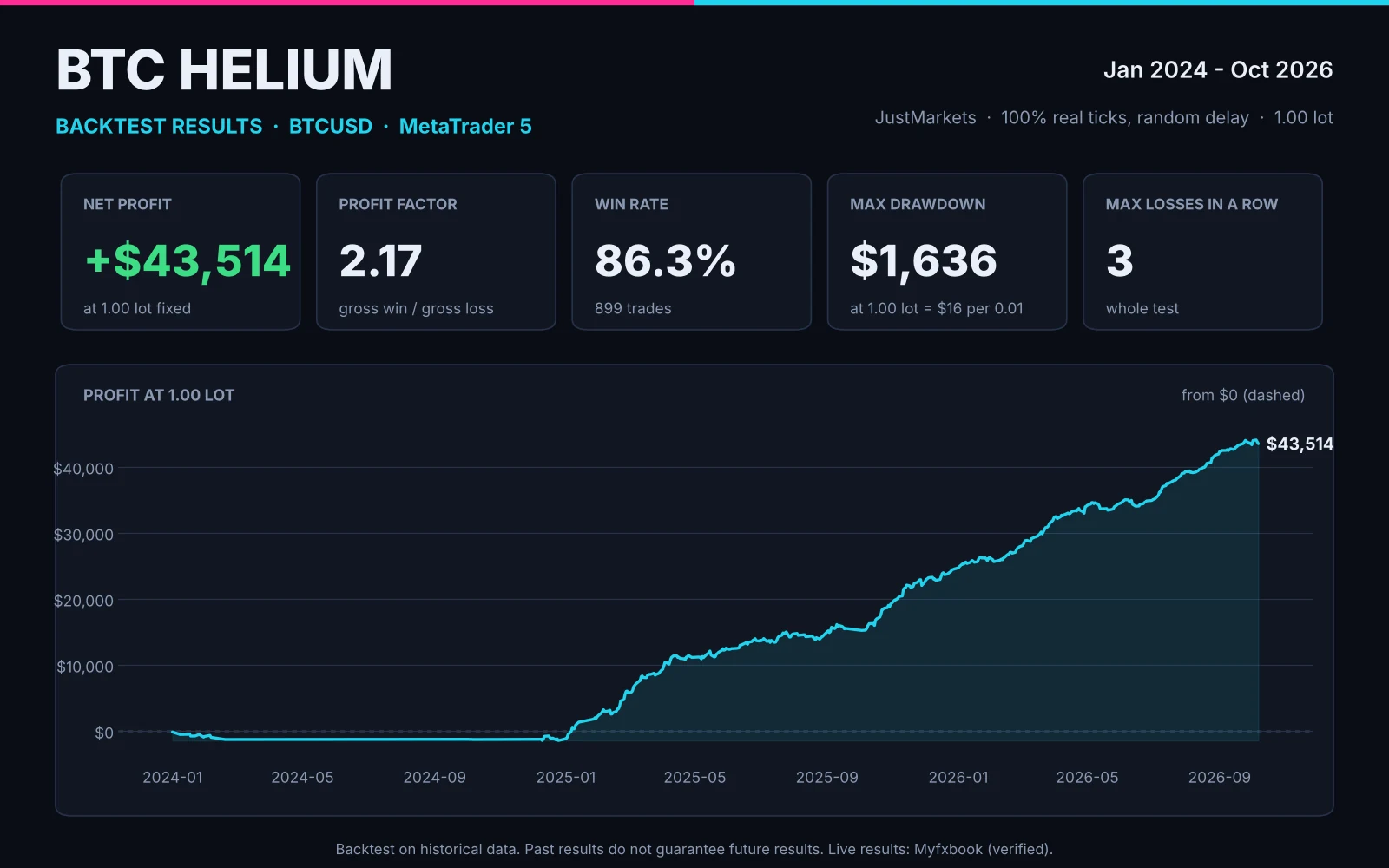
Task: Click the 2024-09 x-axis label
Action: [435, 777]
